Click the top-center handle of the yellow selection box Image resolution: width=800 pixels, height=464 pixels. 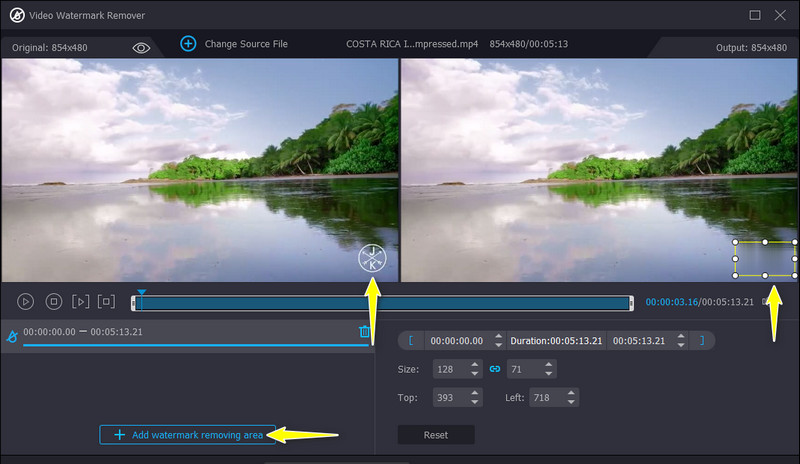pyautogui.click(x=765, y=242)
